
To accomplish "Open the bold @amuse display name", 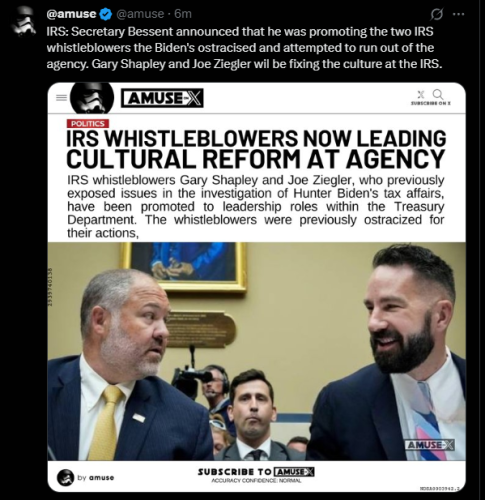I will 71,14.
